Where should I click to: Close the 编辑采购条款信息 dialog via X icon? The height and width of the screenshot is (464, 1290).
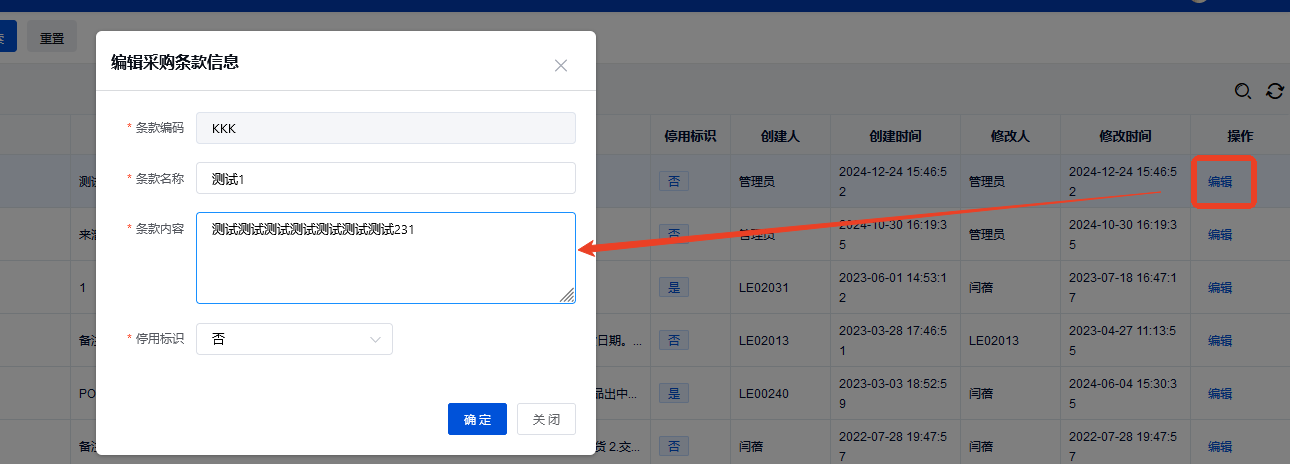tap(561, 65)
